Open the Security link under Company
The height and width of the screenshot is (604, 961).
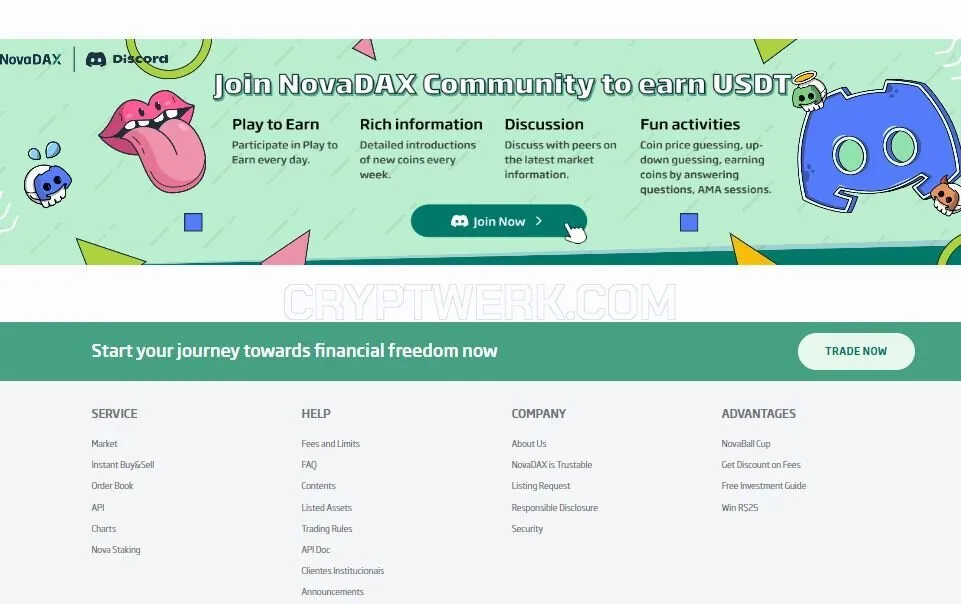pyautogui.click(x=527, y=529)
